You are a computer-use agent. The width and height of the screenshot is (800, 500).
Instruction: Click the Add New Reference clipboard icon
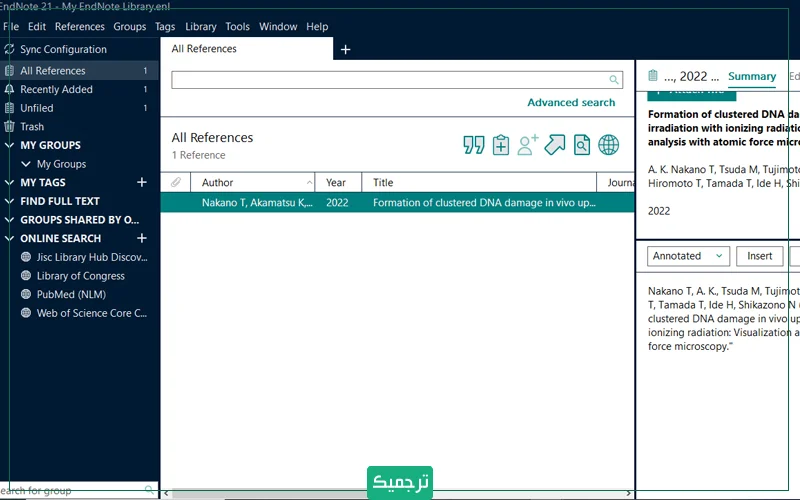point(501,145)
